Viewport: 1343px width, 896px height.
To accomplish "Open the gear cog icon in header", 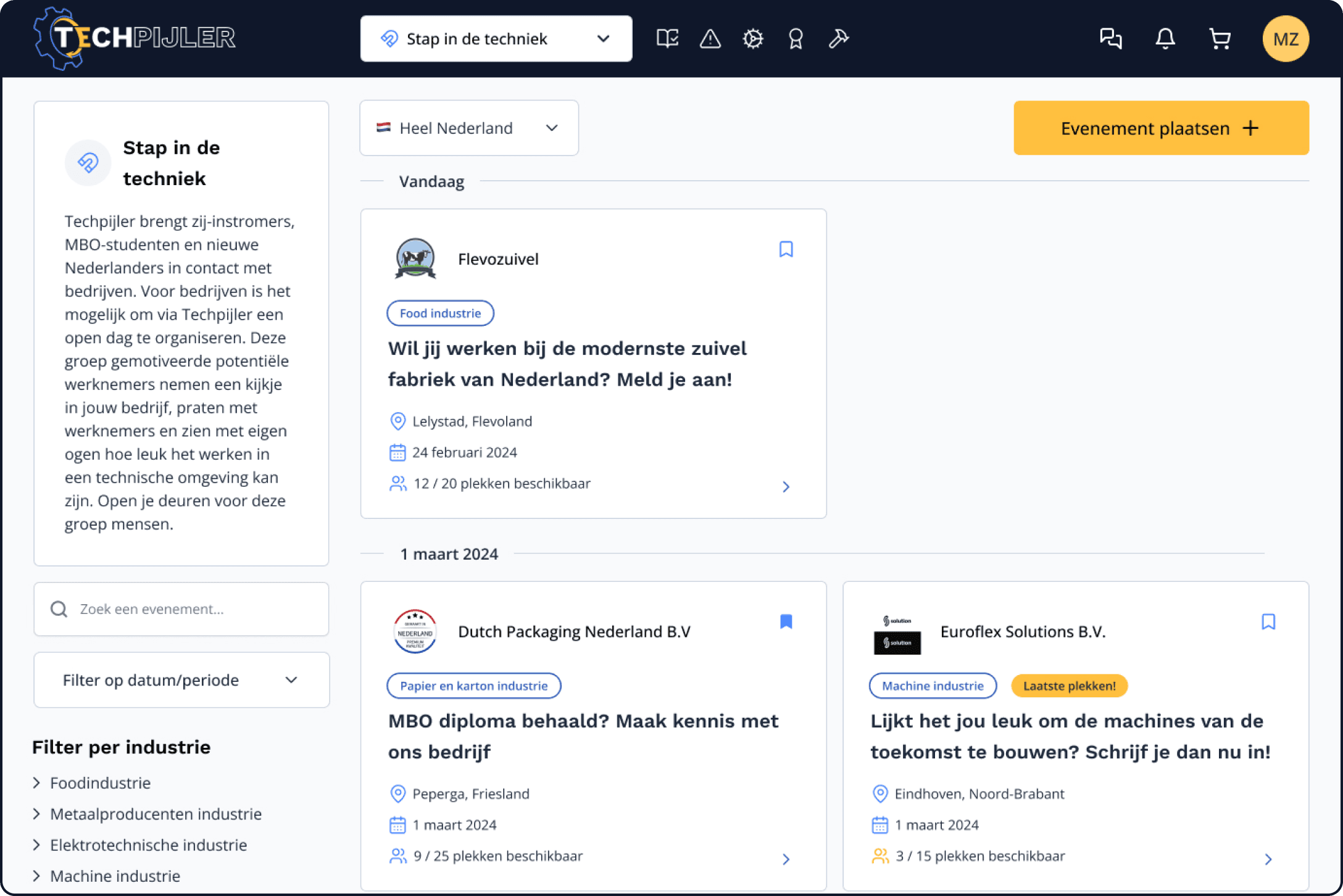I will pos(753,39).
